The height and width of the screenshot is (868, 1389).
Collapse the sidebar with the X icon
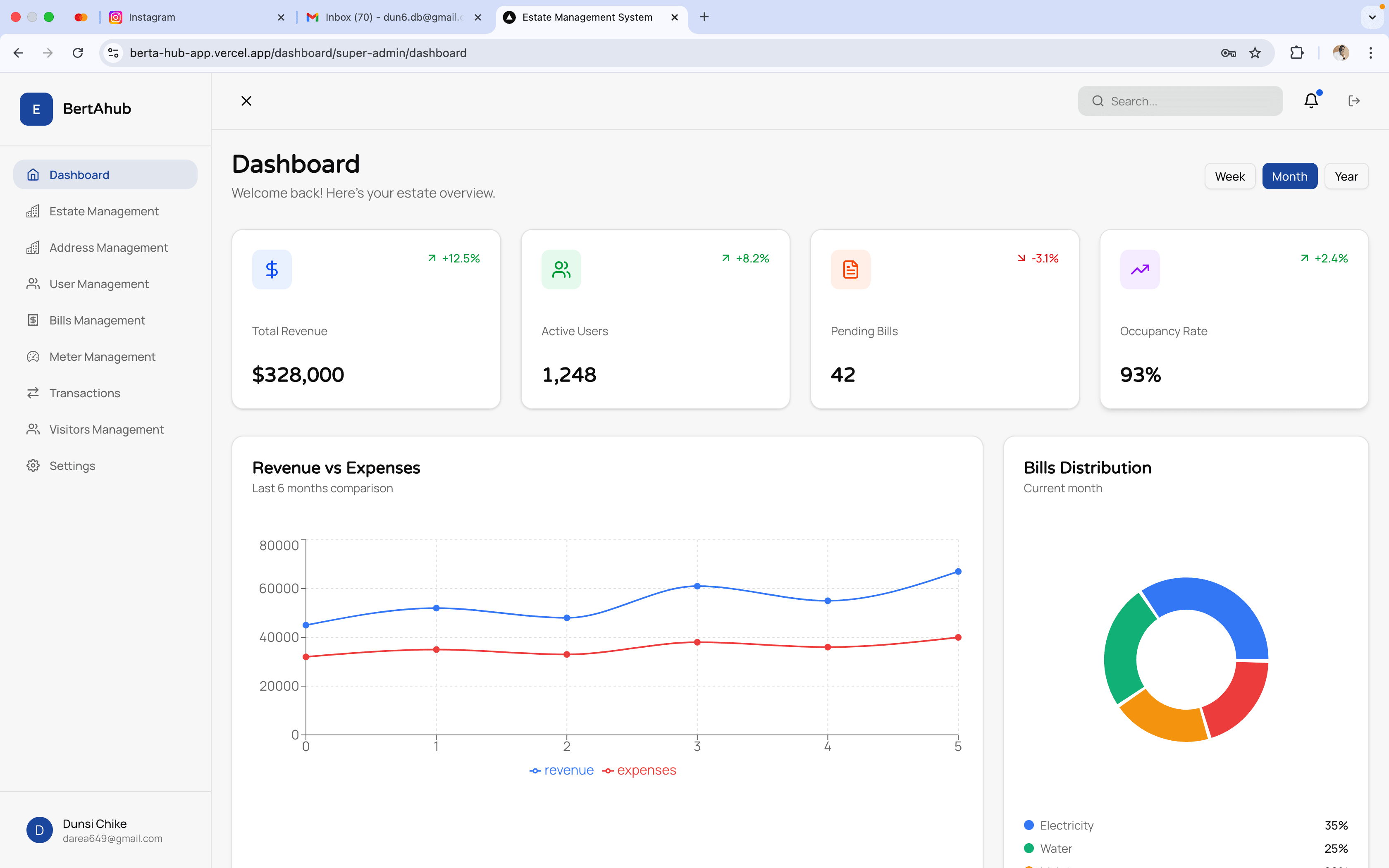(247, 100)
